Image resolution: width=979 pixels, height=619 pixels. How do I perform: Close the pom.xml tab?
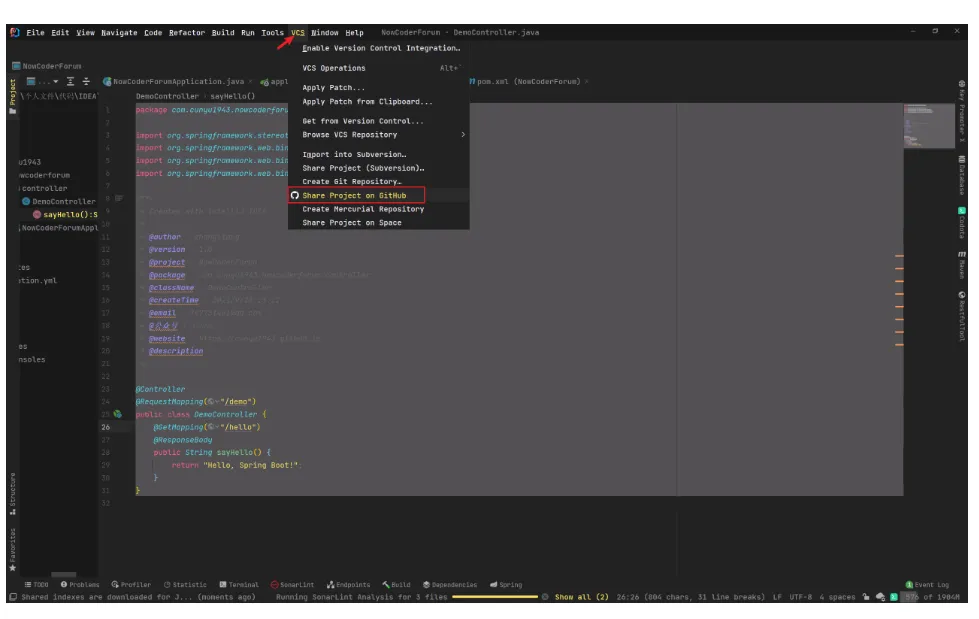[x=587, y=81]
